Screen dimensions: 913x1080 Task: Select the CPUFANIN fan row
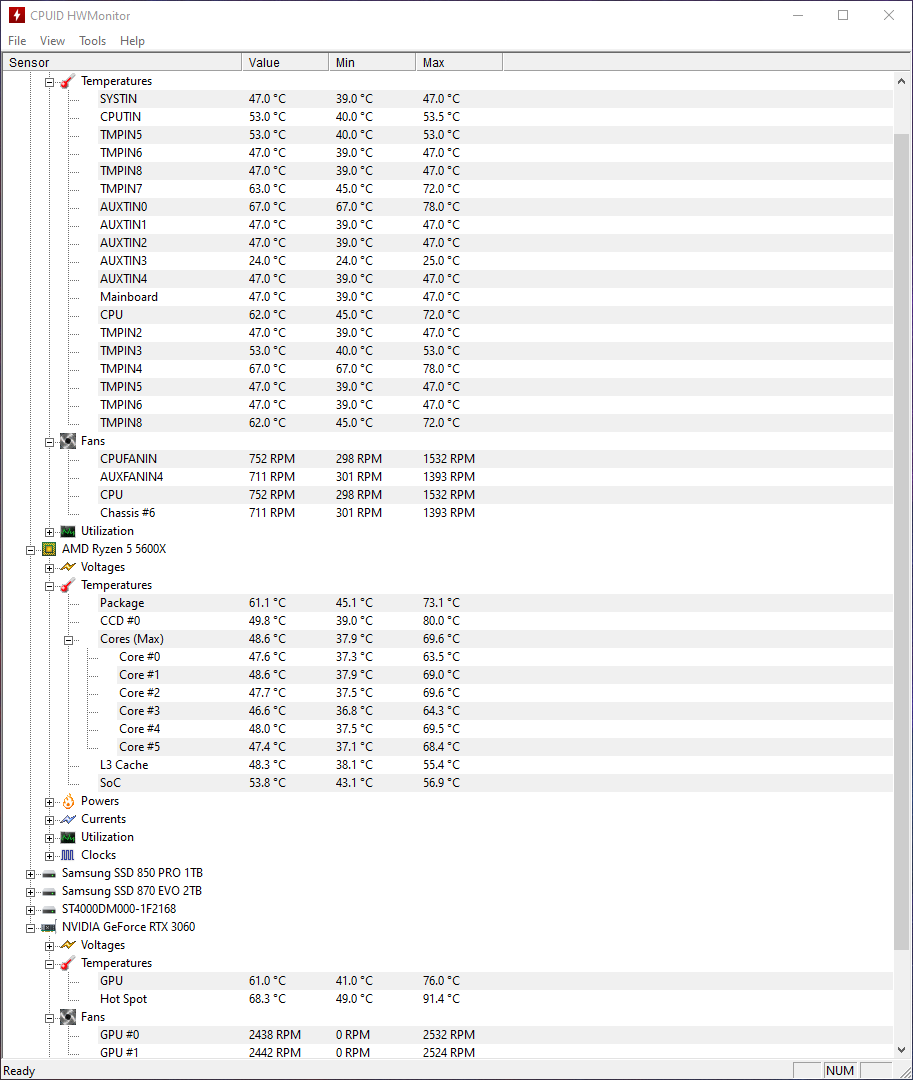[496, 459]
